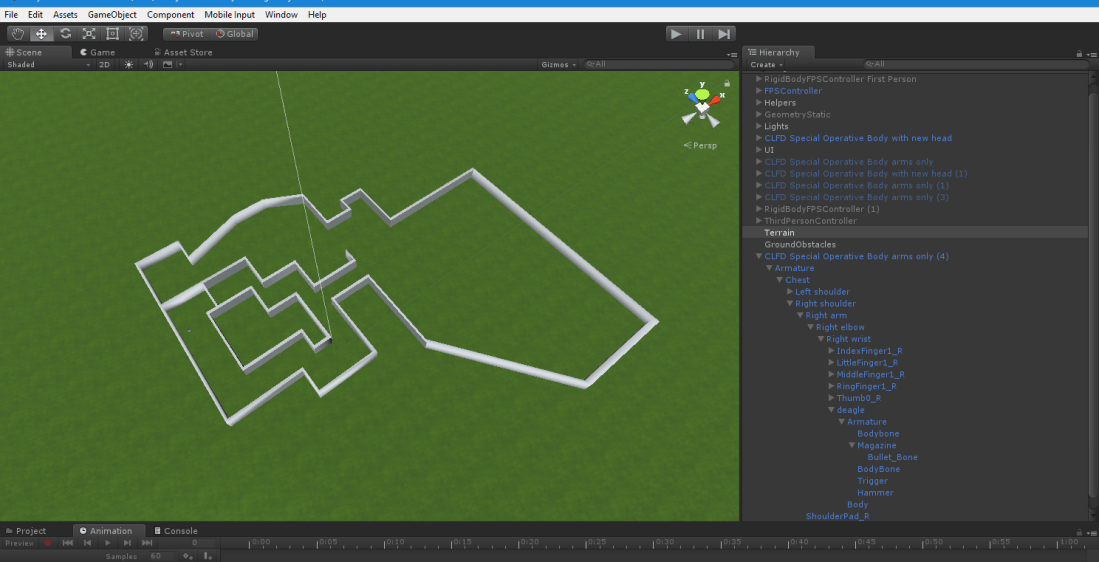Collapse the deagle object
Image resolution: width=1099 pixels, height=562 pixels.
point(831,410)
